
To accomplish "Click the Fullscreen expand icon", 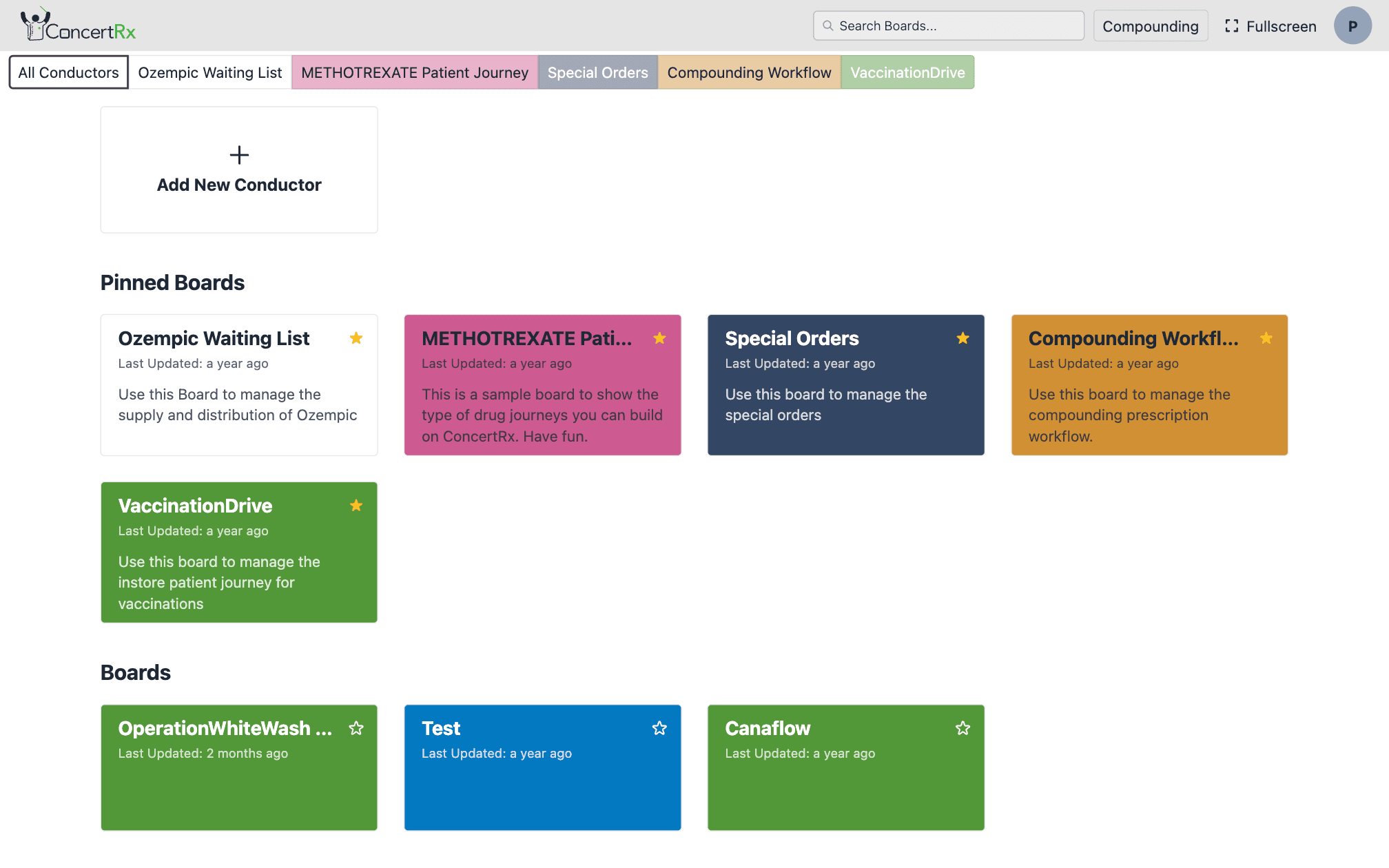I will (x=1231, y=26).
